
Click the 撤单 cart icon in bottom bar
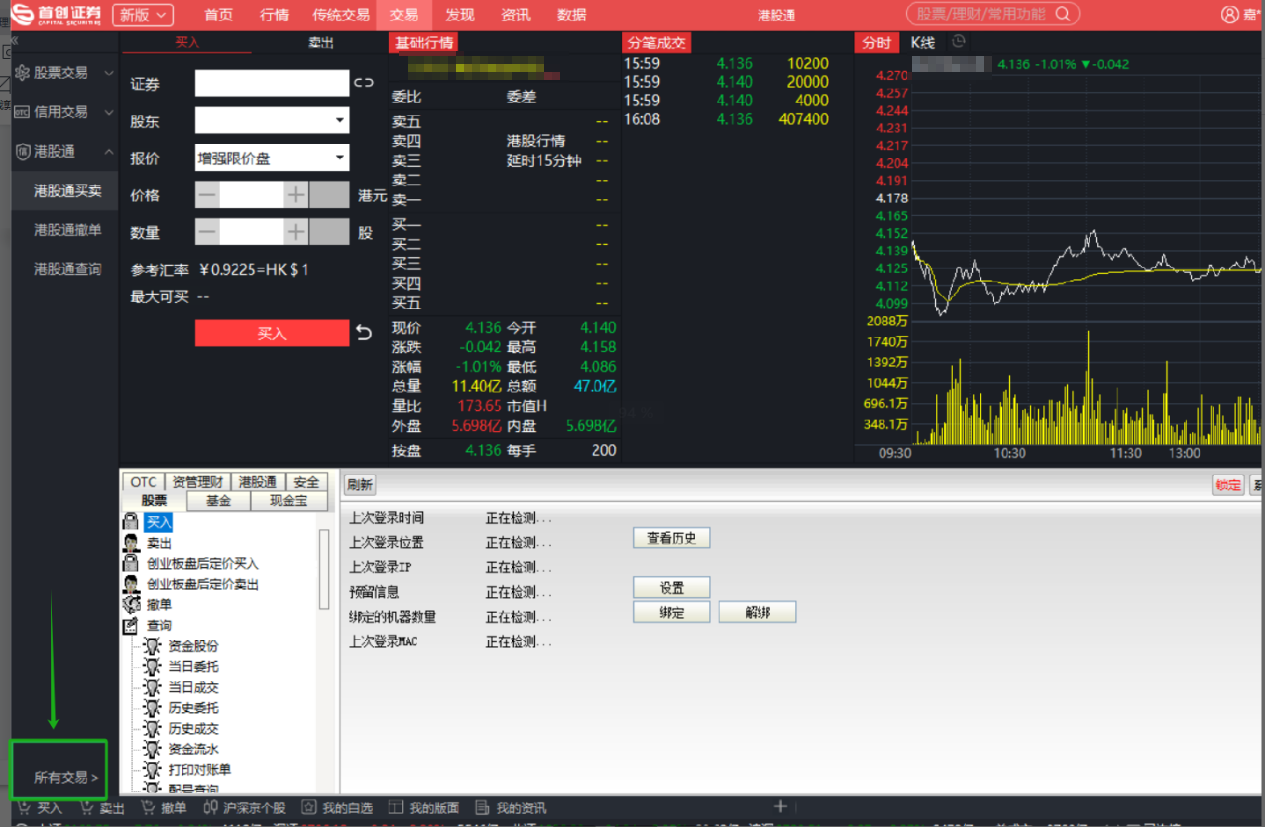[149, 808]
